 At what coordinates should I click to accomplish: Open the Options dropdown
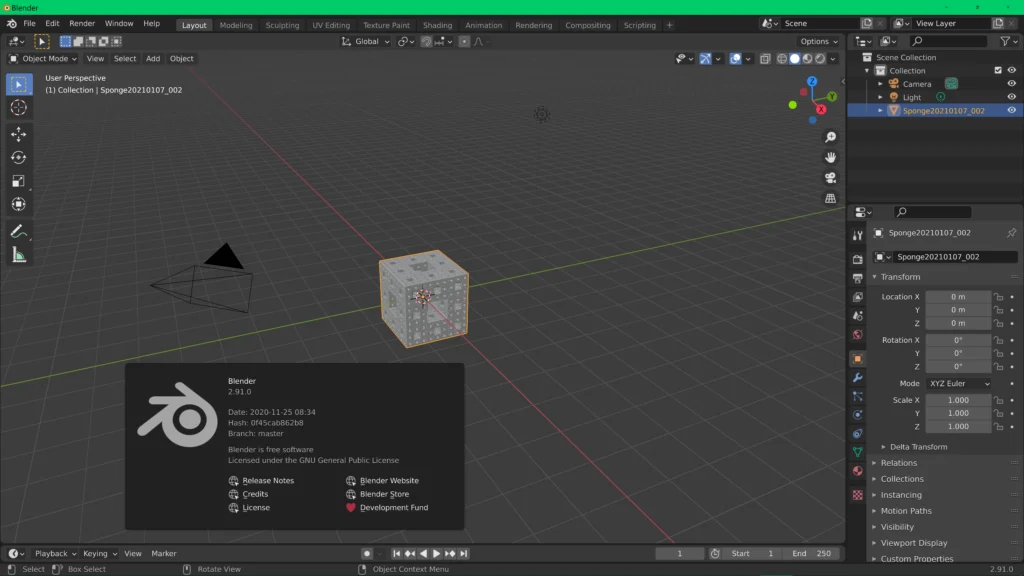pyautogui.click(x=818, y=41)
